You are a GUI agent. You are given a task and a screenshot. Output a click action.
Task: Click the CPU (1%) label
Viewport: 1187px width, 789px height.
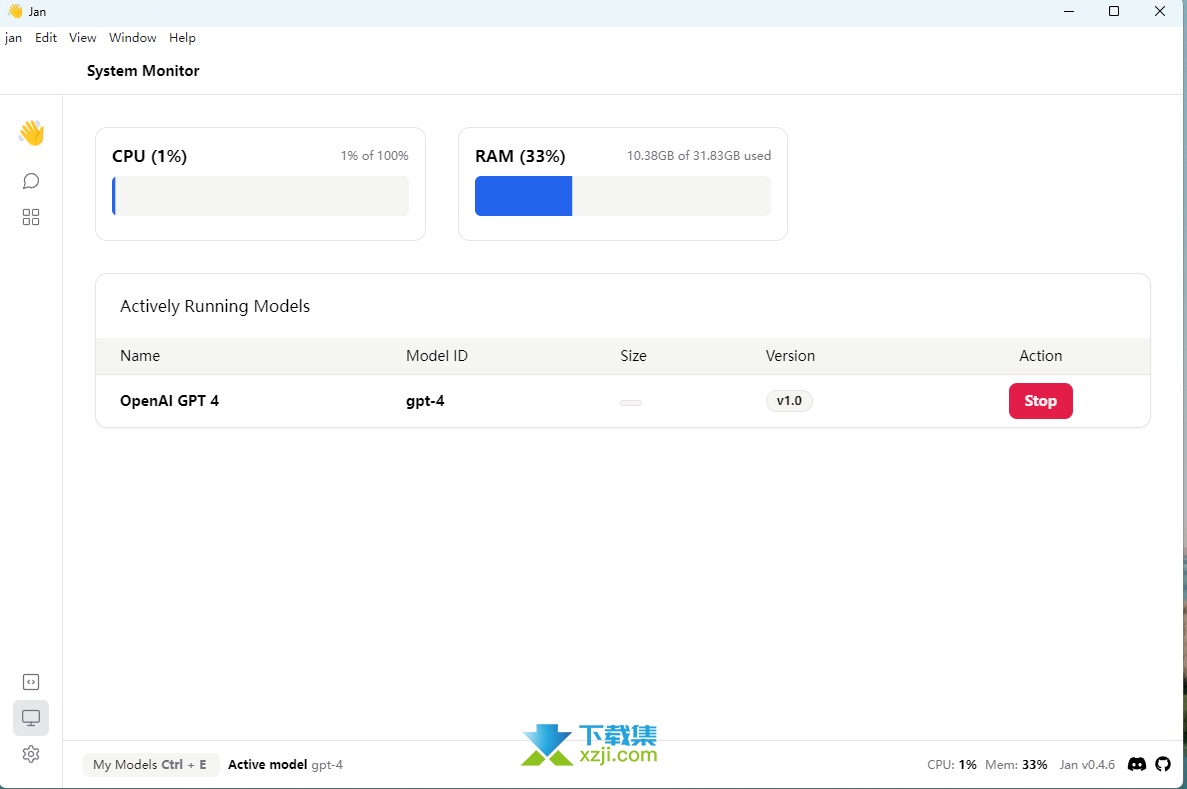coord(149,156)
